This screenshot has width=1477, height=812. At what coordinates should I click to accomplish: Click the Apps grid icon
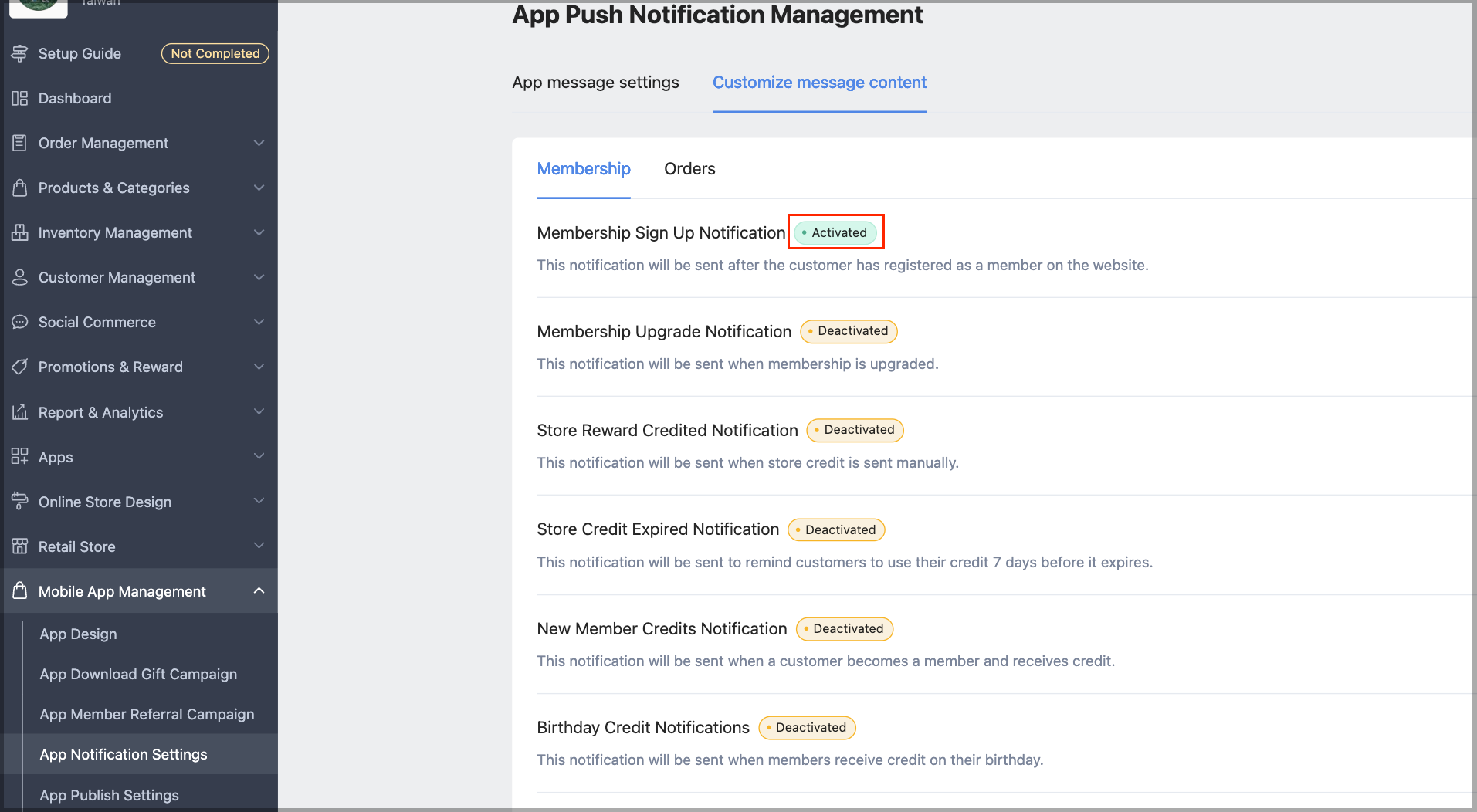(x=20, y=457)
